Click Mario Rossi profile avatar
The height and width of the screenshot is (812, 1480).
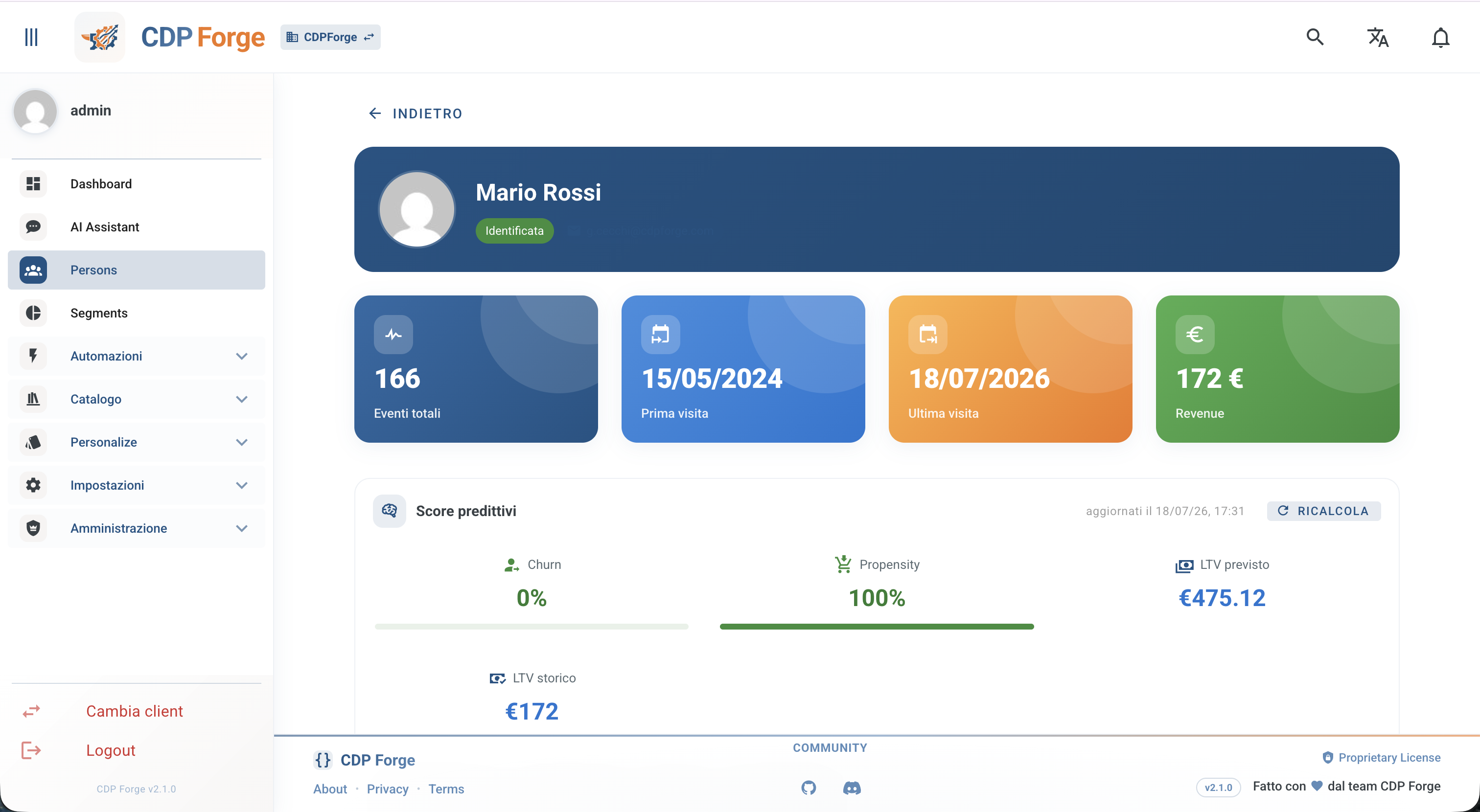pyautogui.click(x=417, y=210)
